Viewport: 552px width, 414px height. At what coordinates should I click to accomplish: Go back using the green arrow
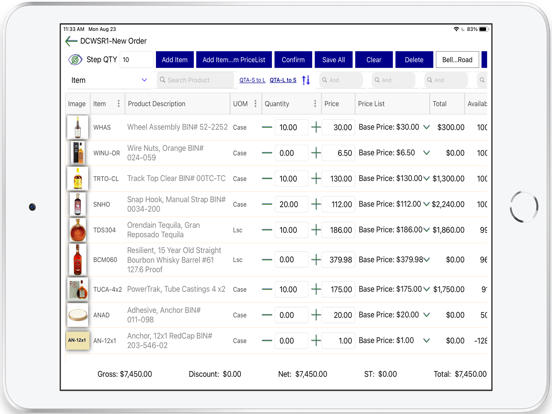pos(71,41)
